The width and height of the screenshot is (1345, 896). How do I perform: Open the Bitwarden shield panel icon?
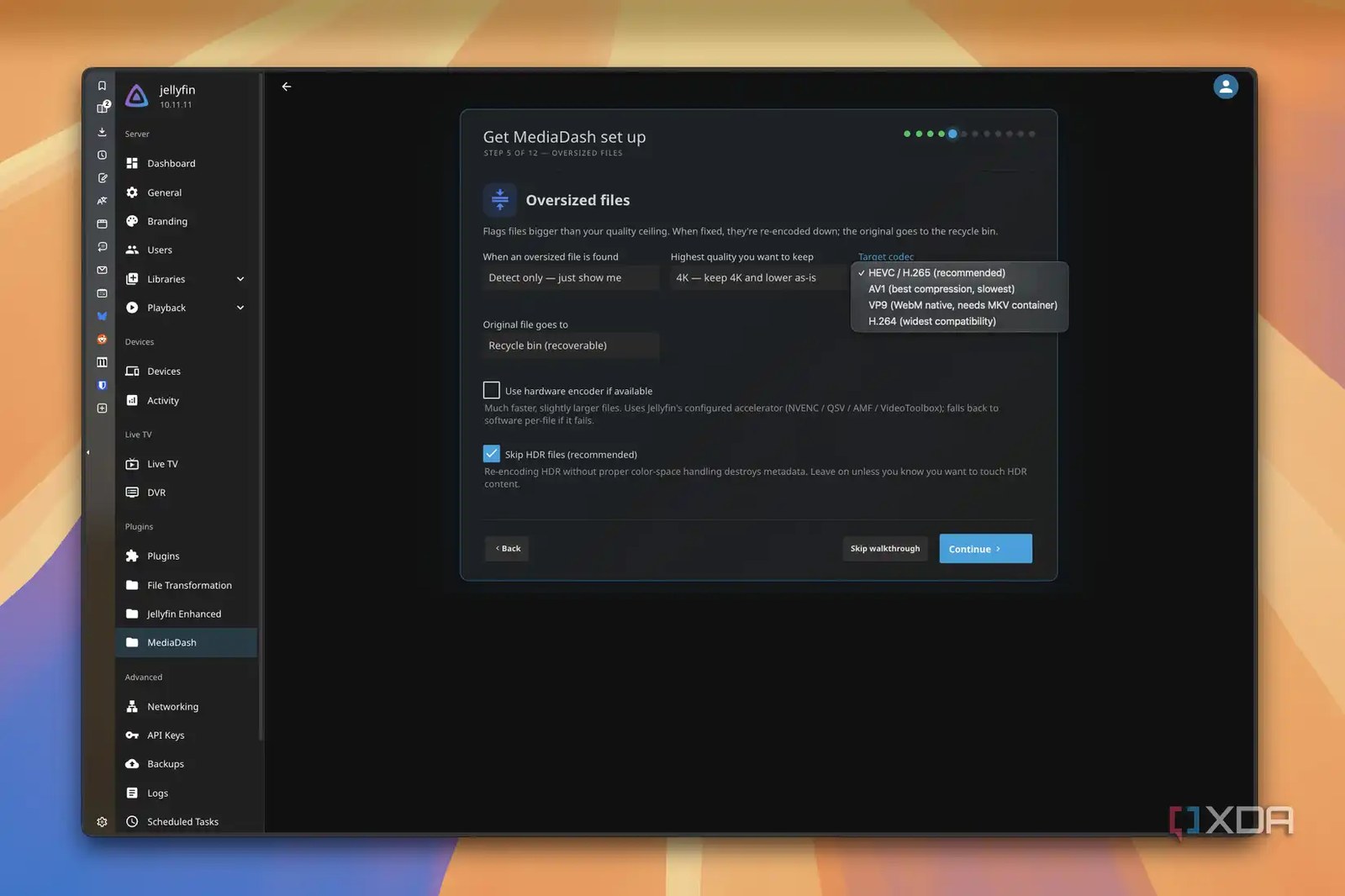[102, 385]
